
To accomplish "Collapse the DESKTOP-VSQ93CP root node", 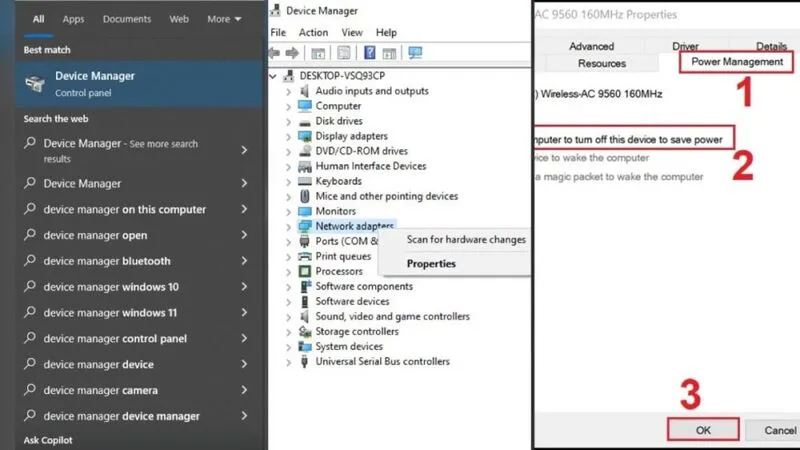I will pos(276,76).
